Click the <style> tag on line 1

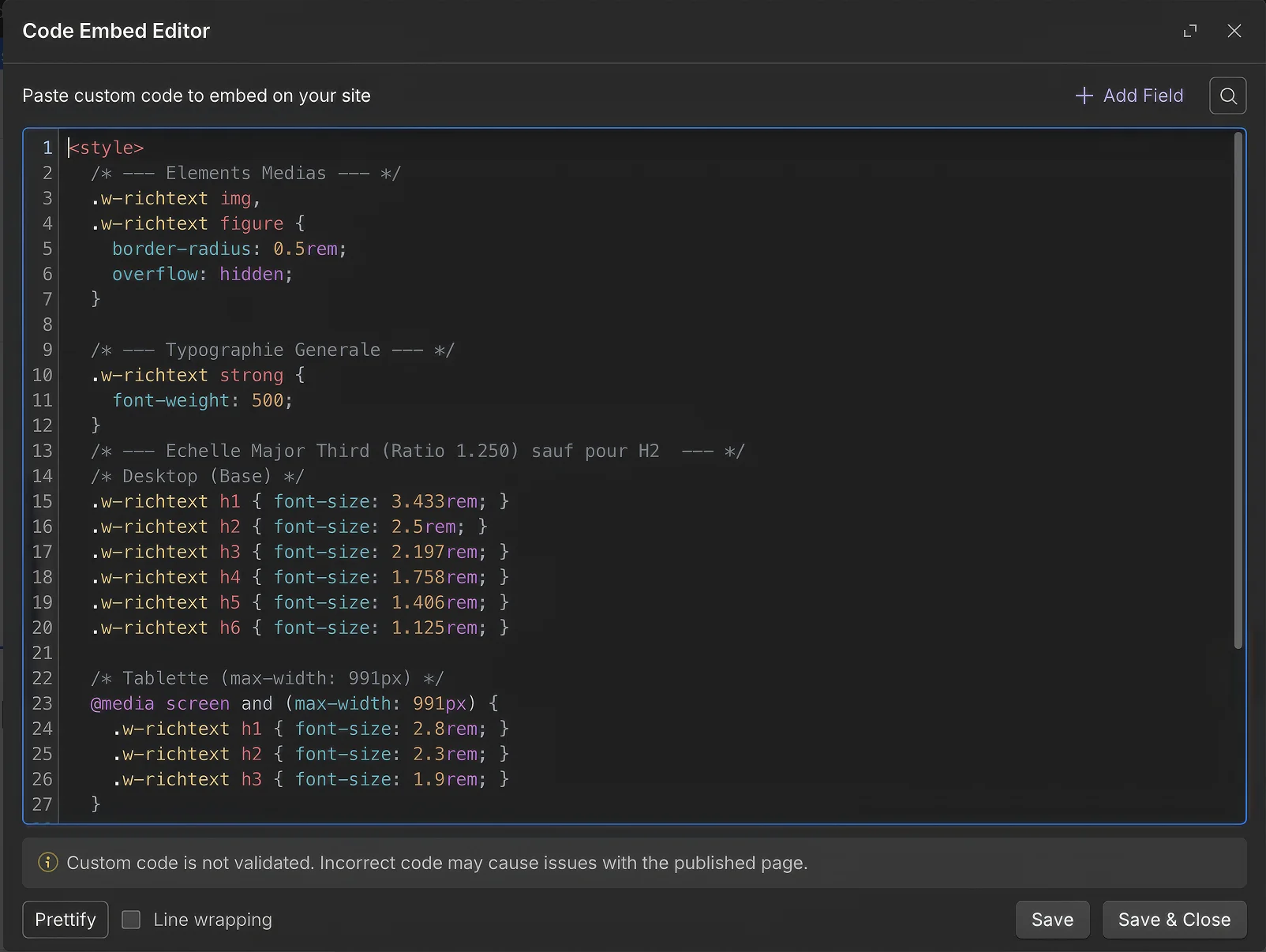[x=106, y=148]
